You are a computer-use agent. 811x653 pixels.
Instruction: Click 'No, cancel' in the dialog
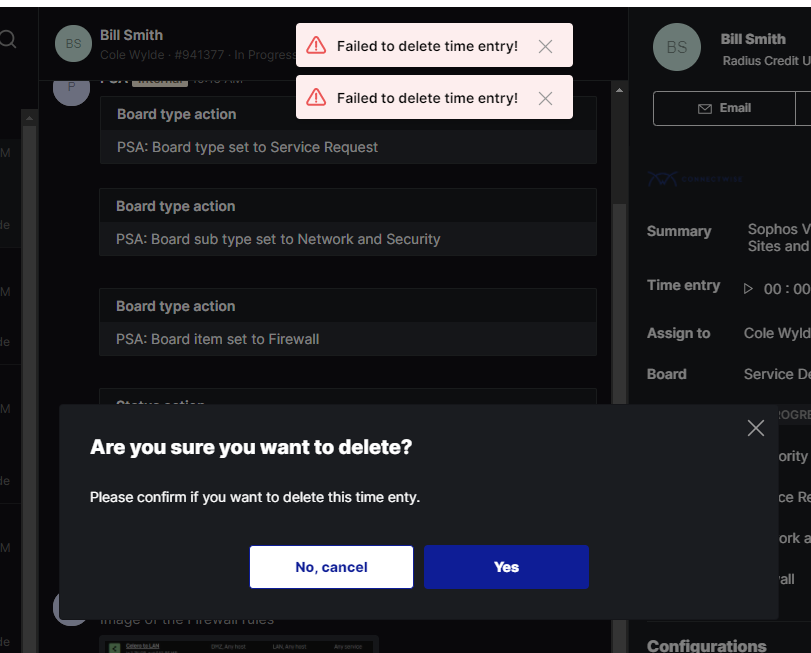coord(331,567)
